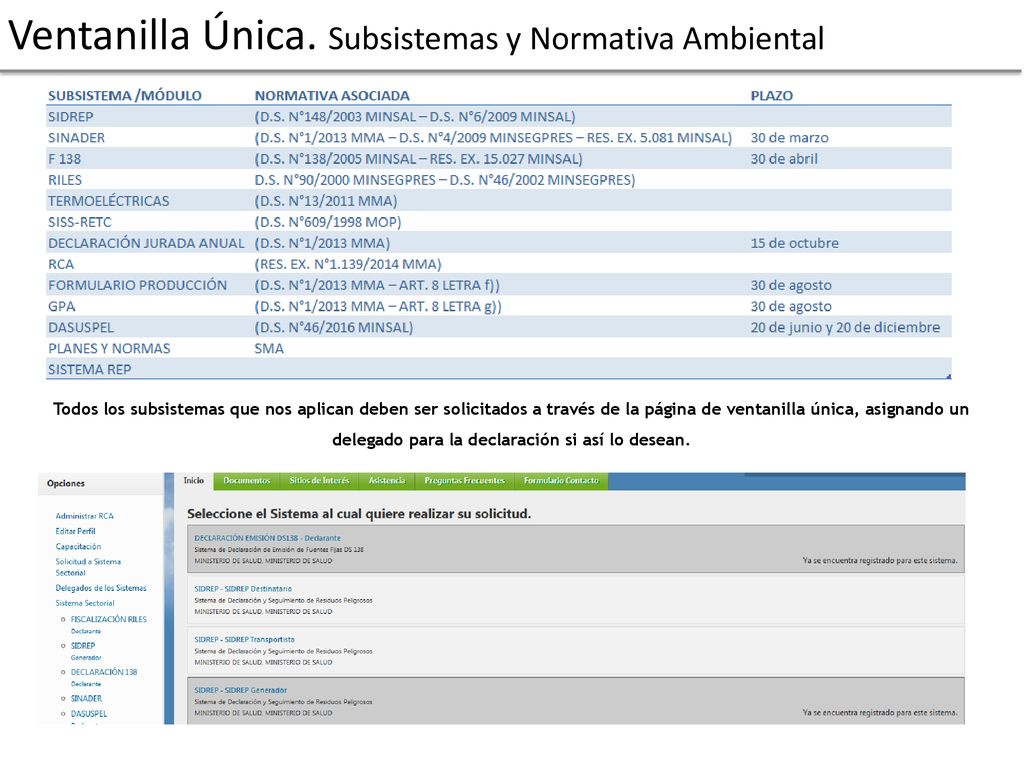Select DECLARACIÓN 138 in the sidebar
Image resolution: width=1024 pixels, height=768 pixels.
pos(104,672)
